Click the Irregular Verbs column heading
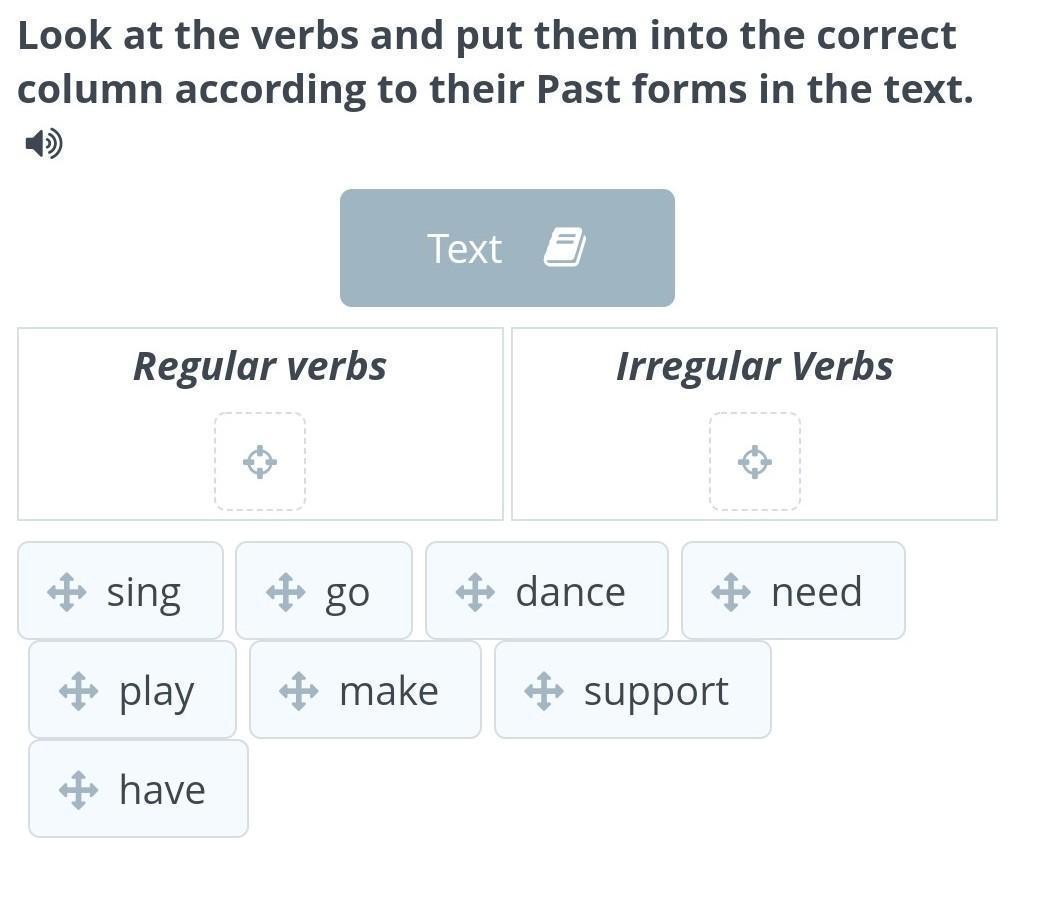 click(755, 366)
